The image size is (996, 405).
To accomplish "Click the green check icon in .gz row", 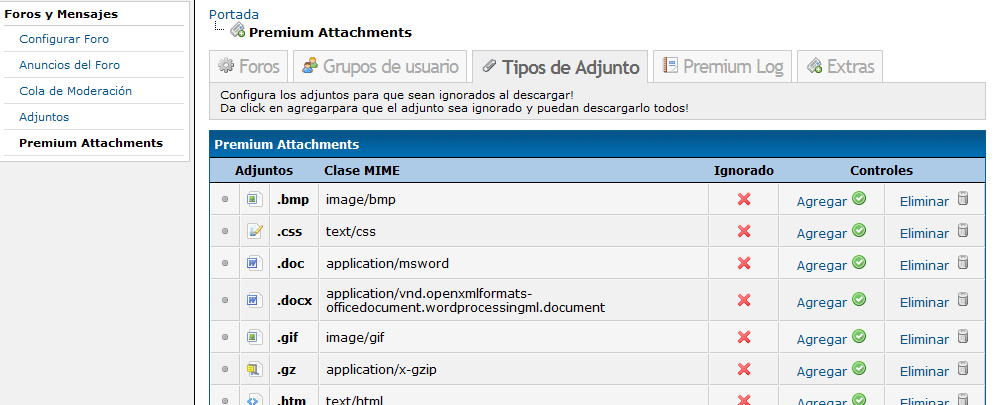I will click(858, 369).
